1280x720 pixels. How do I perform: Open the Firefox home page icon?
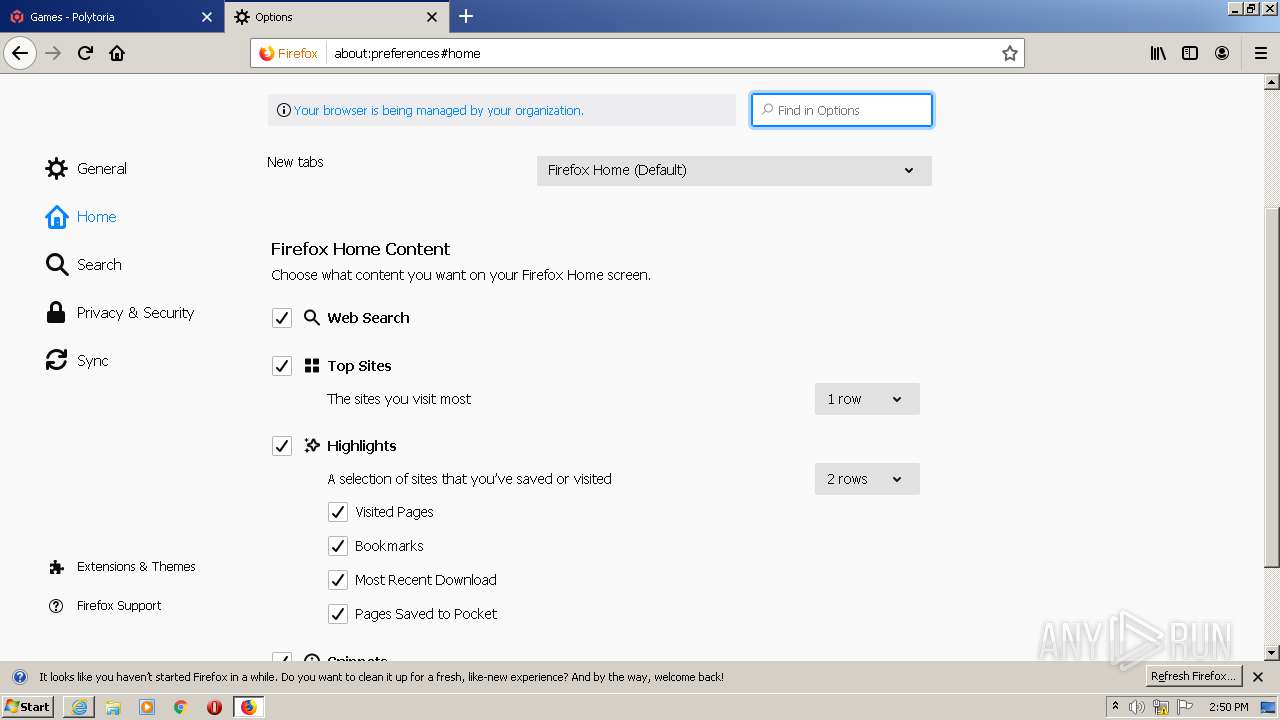(117, 53)
